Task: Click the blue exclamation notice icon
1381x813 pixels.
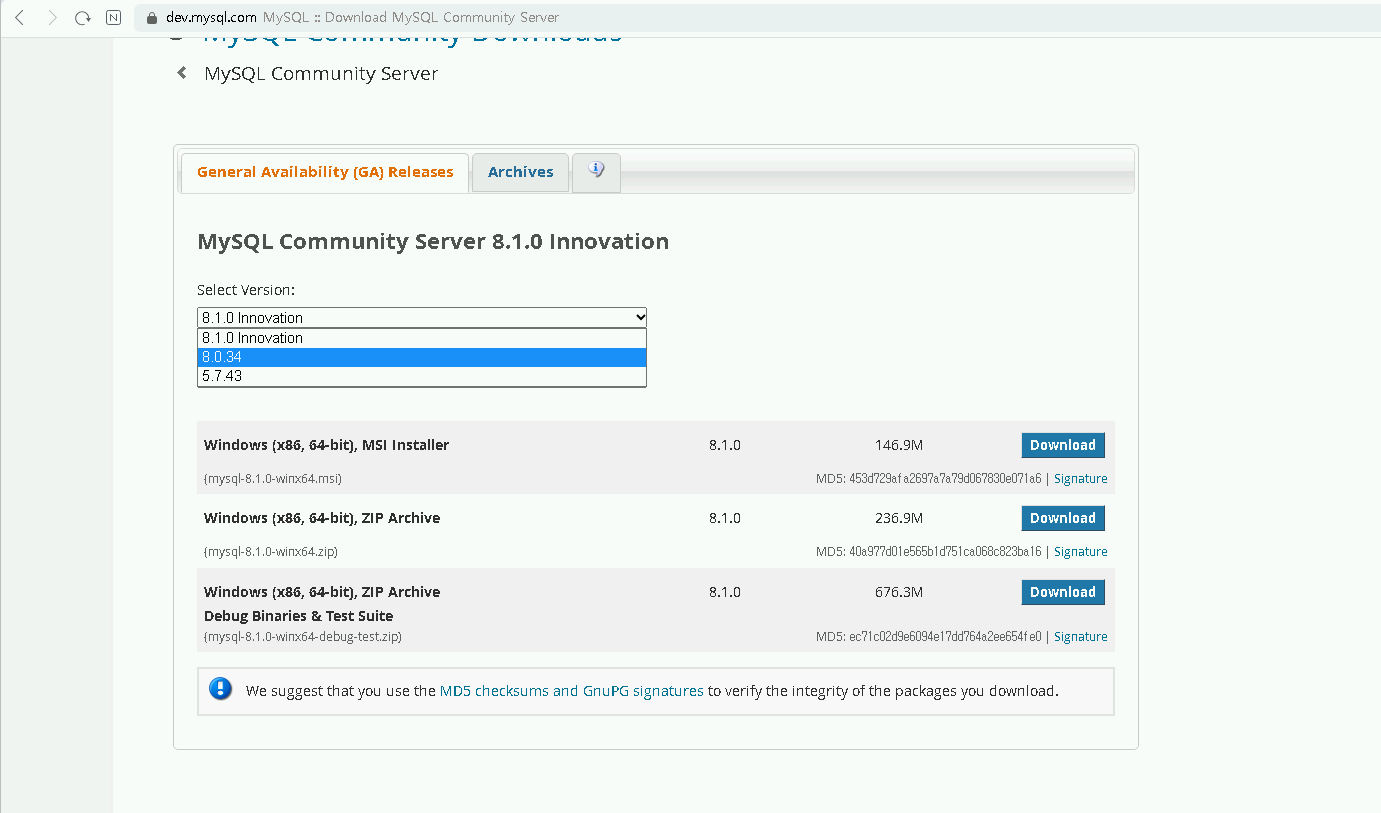Action: pos(220,689)
